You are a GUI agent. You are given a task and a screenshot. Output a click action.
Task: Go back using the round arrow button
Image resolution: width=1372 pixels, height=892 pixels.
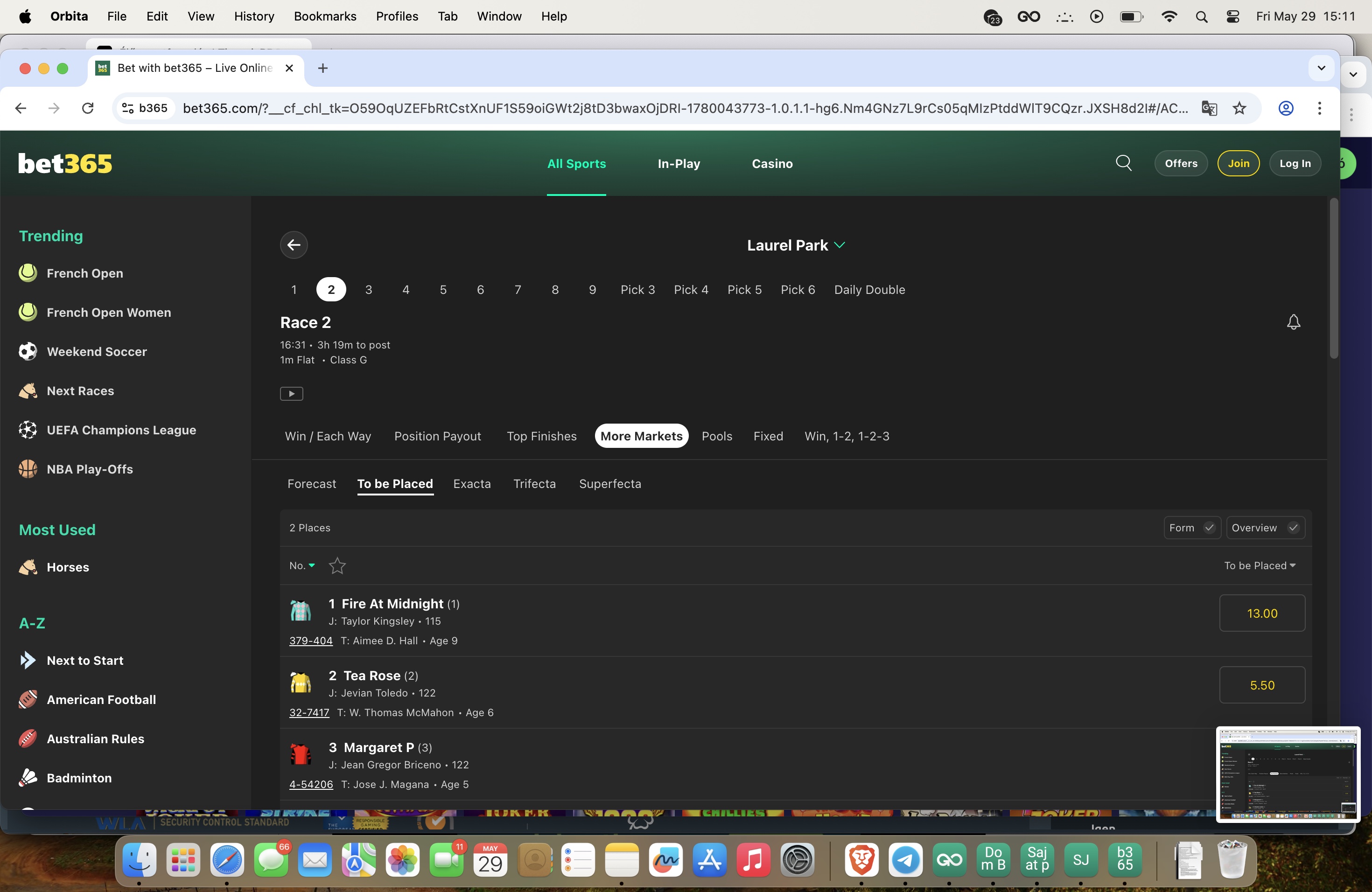294,245
